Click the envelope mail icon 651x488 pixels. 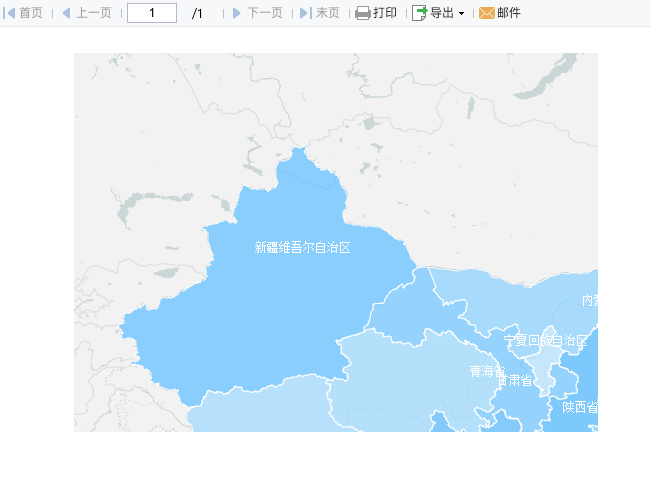(487, 13)
